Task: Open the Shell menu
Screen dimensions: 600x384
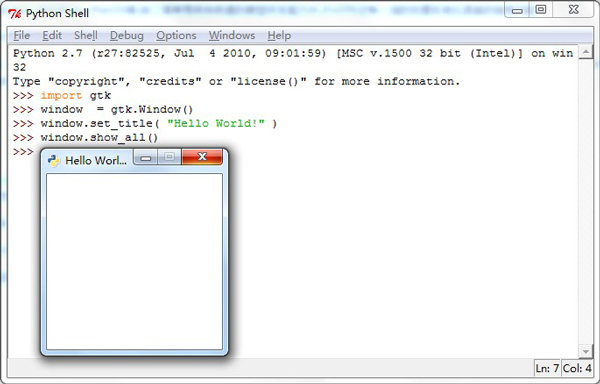Action: [86, 36]
